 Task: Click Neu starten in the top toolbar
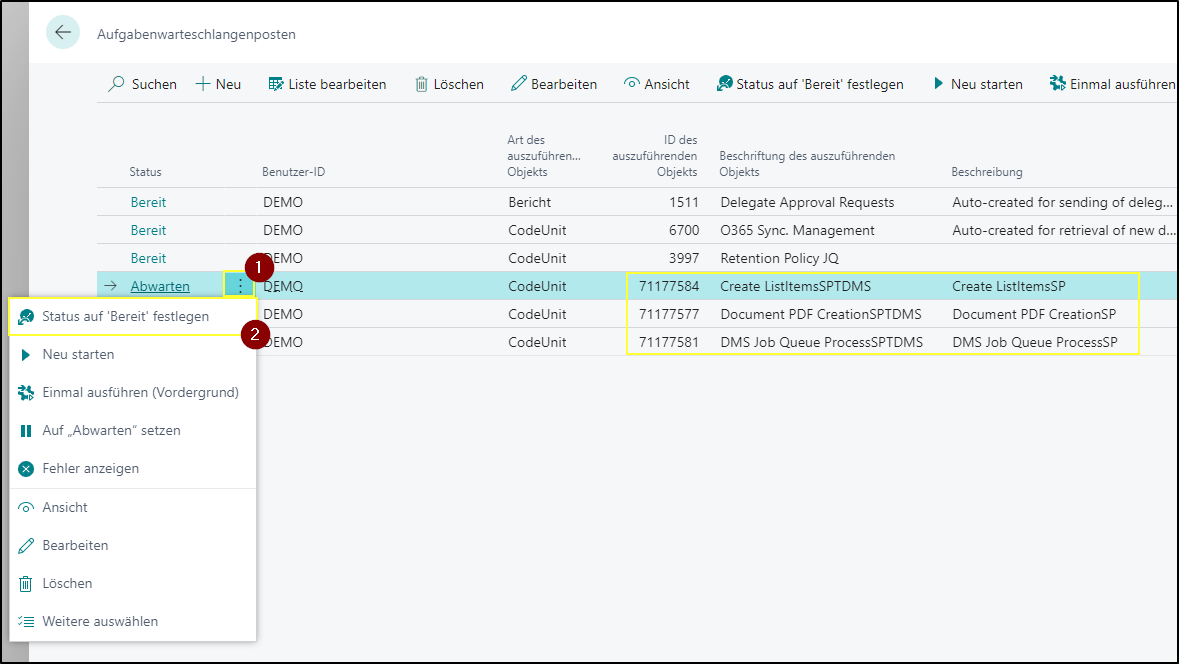(x=977, y=84)
